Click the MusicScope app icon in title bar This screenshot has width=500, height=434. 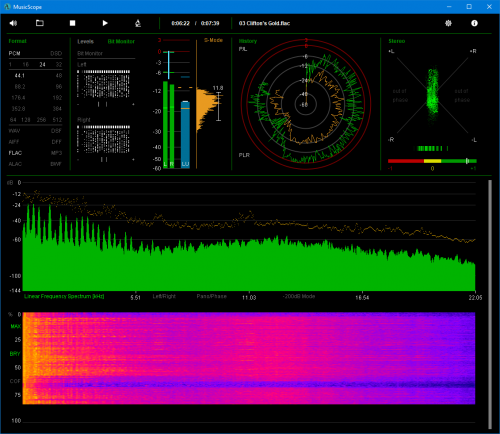tap(7, 7)
